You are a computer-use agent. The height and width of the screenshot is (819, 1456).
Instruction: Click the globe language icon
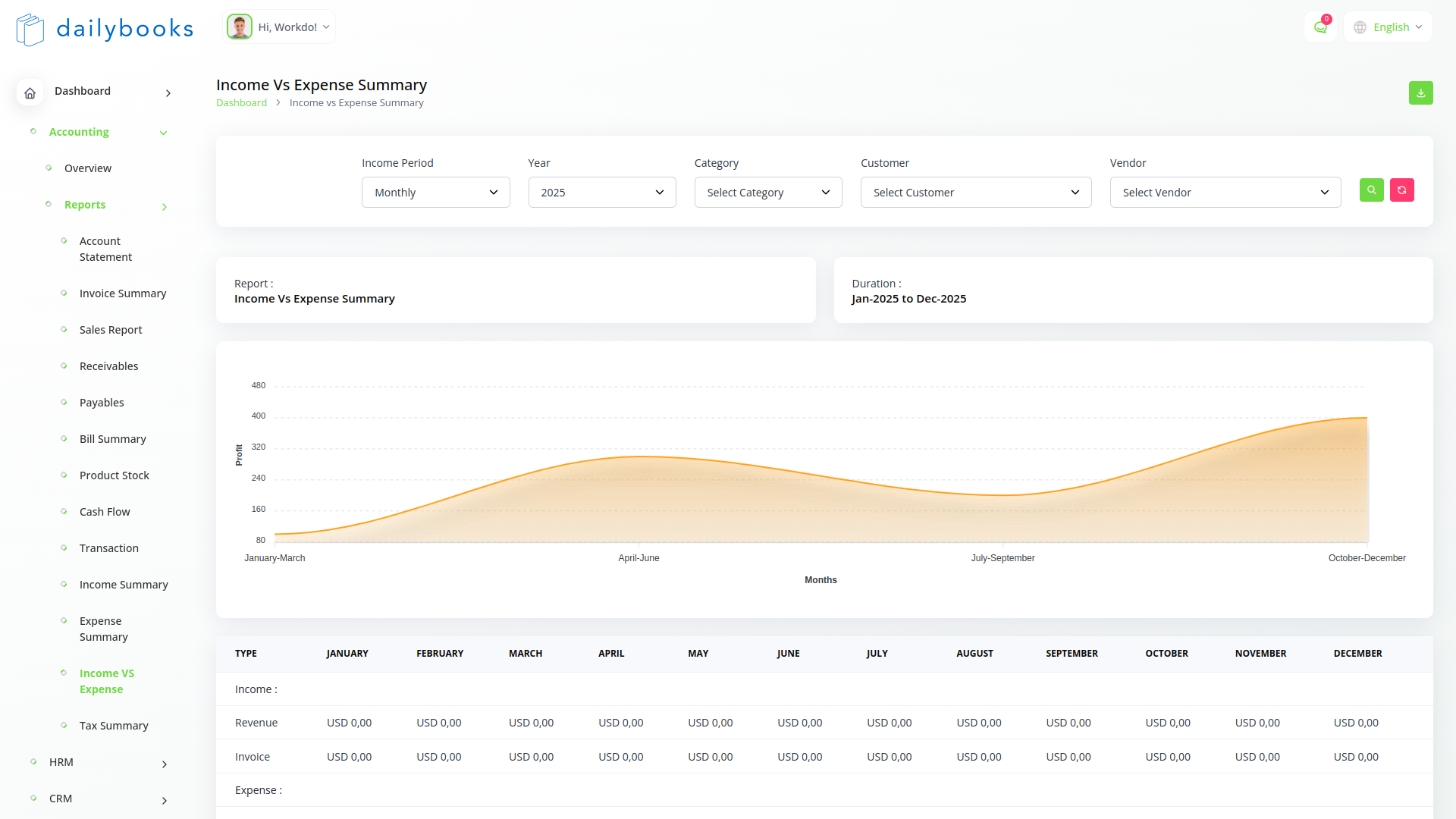[1360, 27]
